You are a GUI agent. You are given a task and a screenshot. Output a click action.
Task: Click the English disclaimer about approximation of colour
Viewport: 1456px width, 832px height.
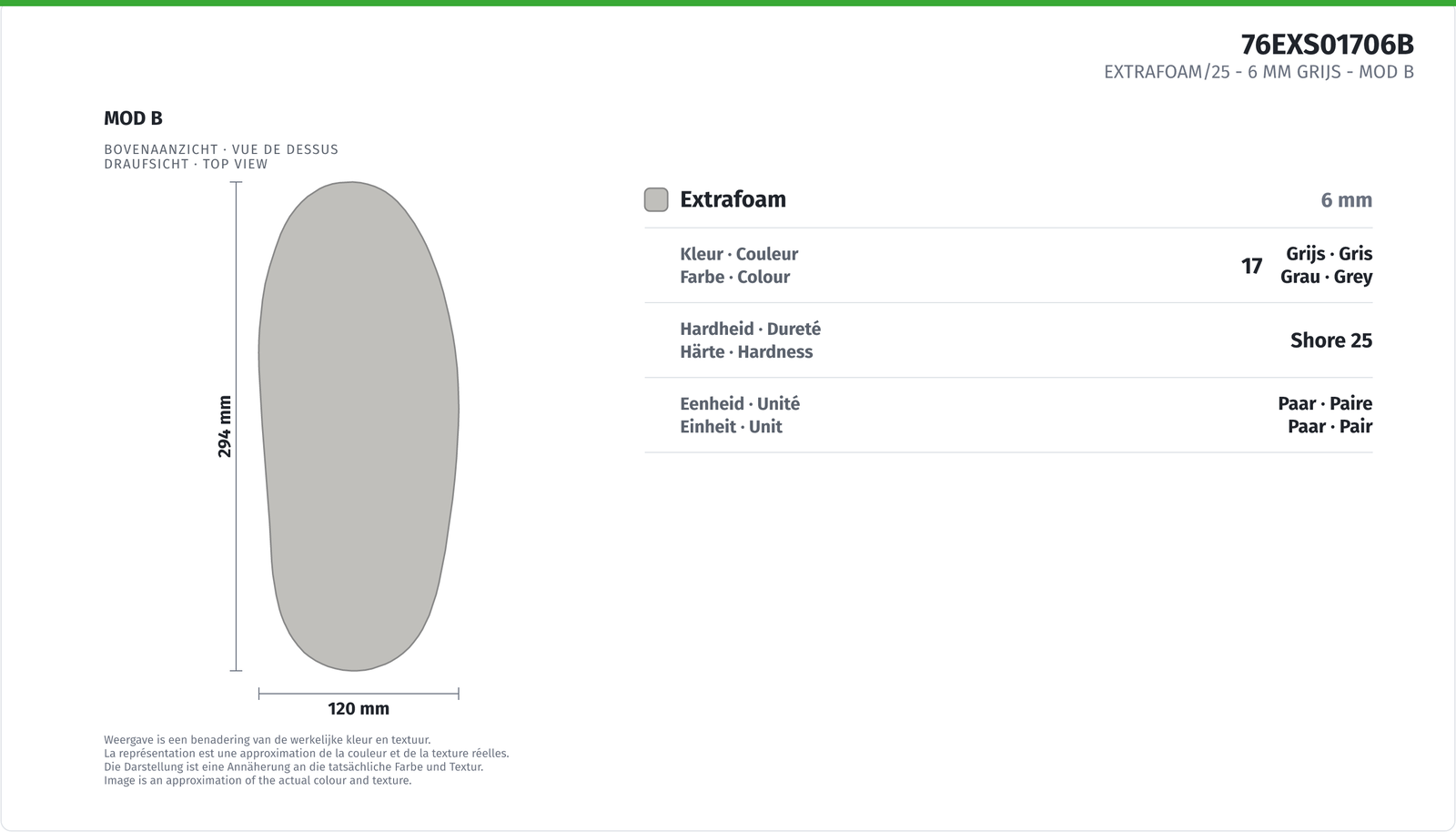pyautogui.click(x=258, y=780)
